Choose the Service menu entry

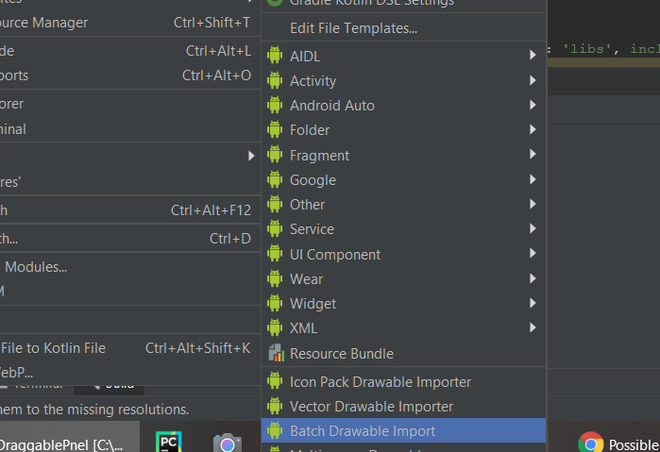click(312, 229)
